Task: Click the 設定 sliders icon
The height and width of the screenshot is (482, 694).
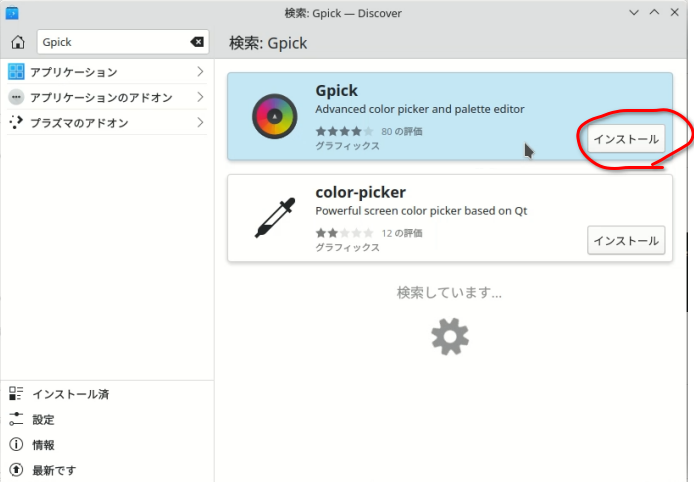Action: pyautogui.click(x=16, y=419)
